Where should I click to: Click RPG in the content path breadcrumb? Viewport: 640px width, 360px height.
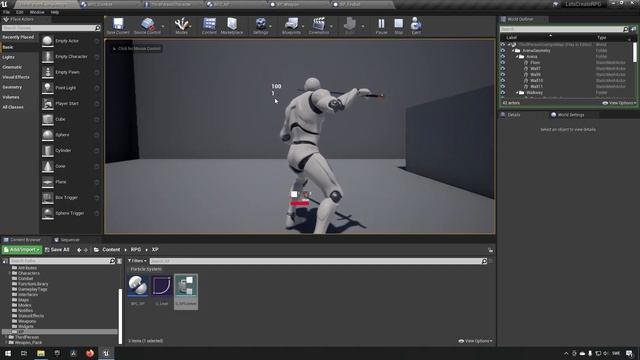pyautogui.click(x=136, y=250)
